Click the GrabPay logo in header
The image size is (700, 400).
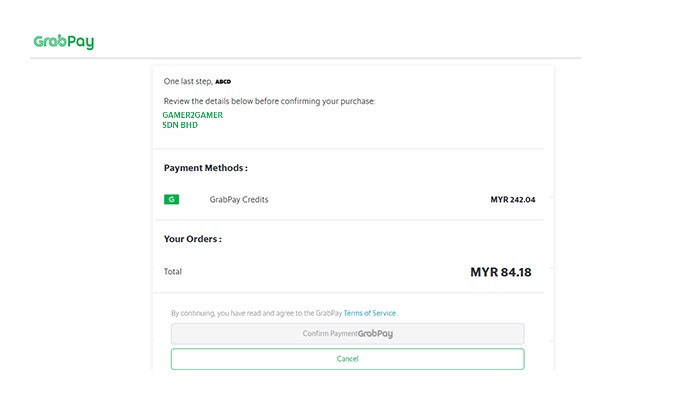[63, 42]
